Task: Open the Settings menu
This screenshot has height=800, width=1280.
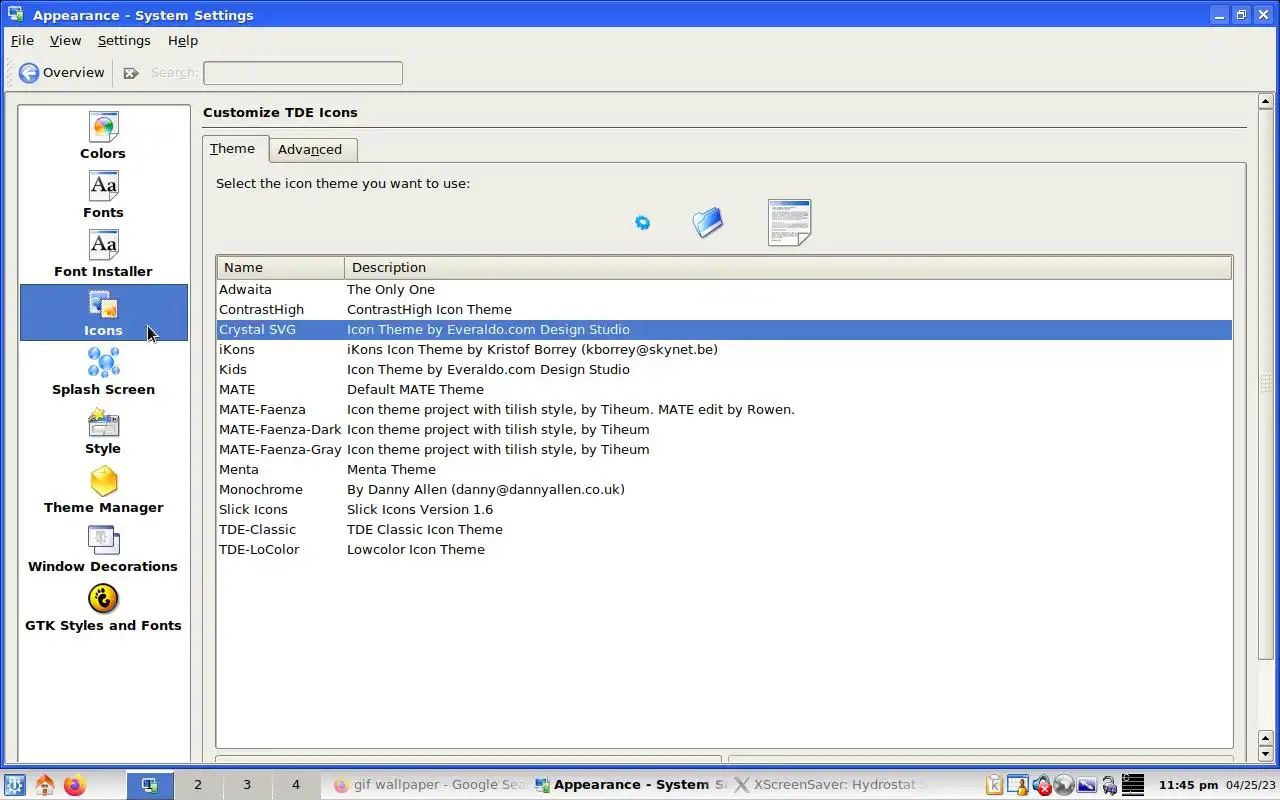Action: (124, 41)
